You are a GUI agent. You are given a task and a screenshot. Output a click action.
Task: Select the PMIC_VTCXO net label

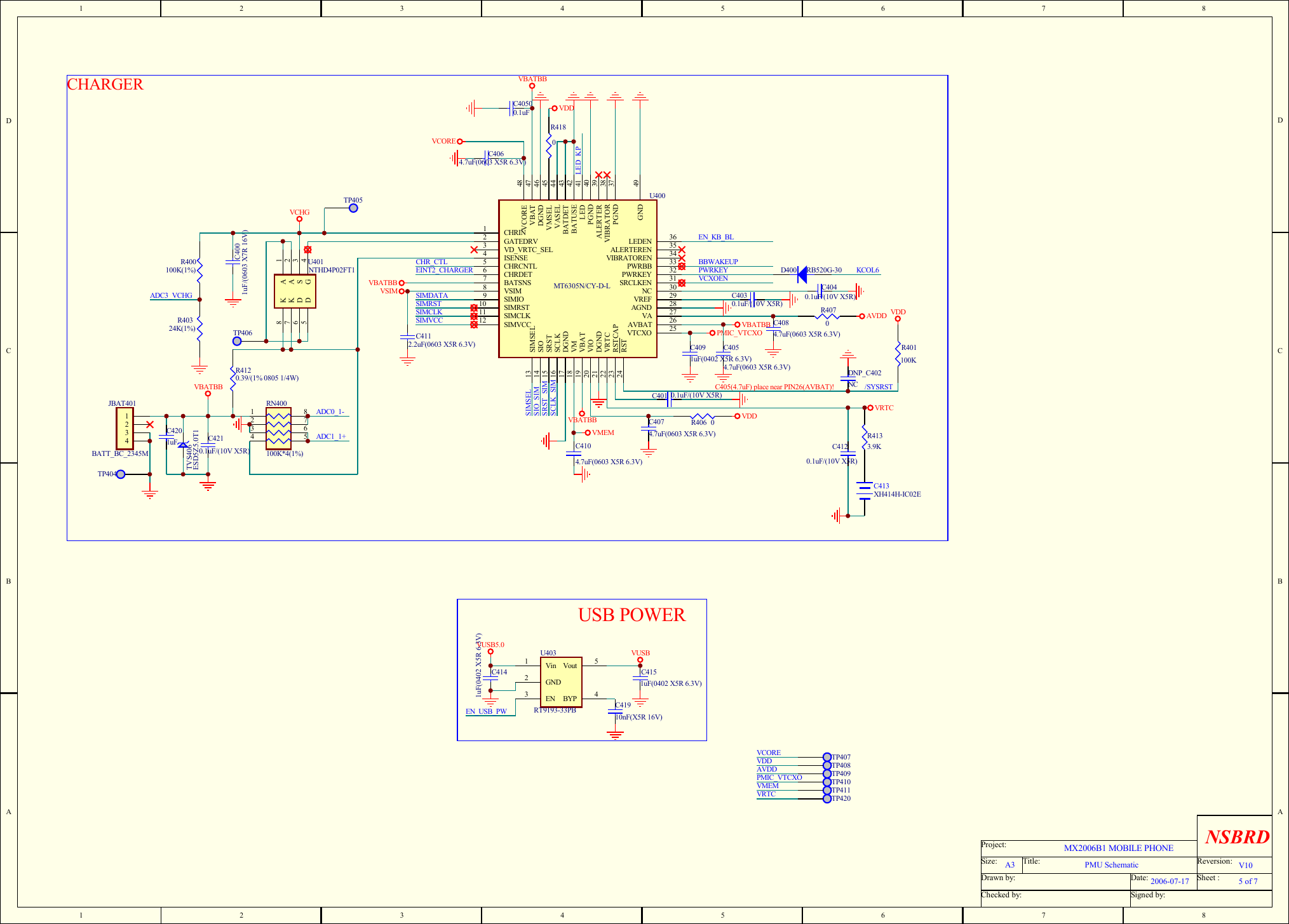tap(739, 333)
